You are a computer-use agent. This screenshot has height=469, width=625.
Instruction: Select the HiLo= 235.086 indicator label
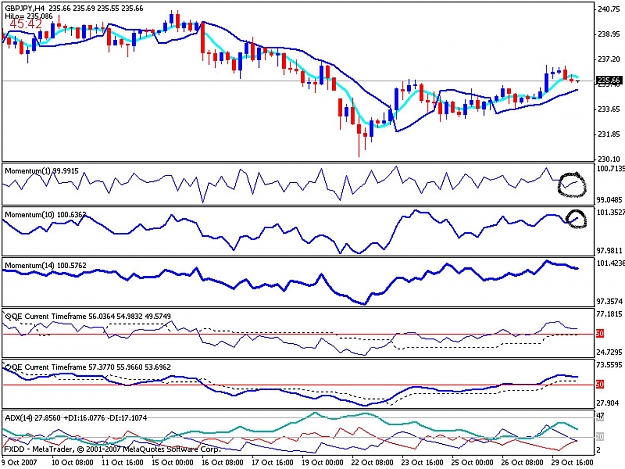pyautogui.click(x=29, y=16)
